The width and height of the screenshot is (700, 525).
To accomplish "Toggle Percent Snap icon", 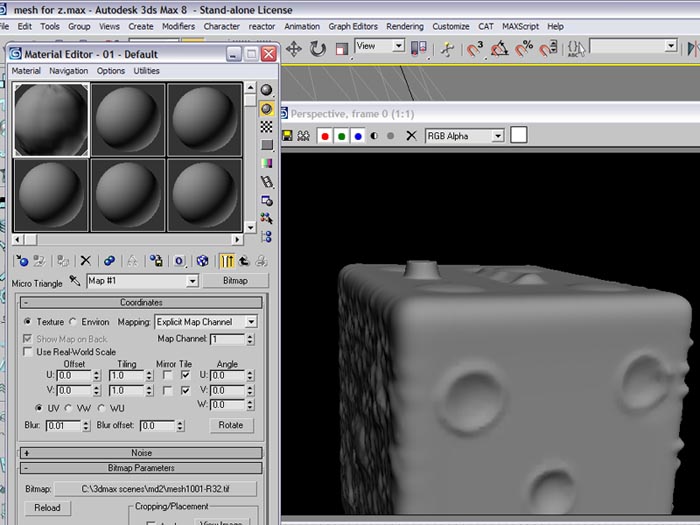I will pyautogui.click(x=524, y=48).
